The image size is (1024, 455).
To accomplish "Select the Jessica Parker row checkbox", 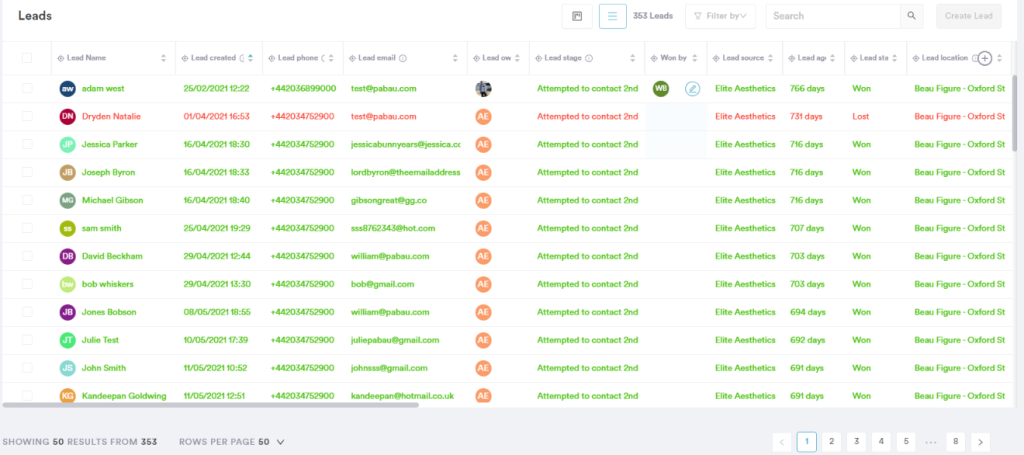I will pyautogui.click(x=27, y=145).
